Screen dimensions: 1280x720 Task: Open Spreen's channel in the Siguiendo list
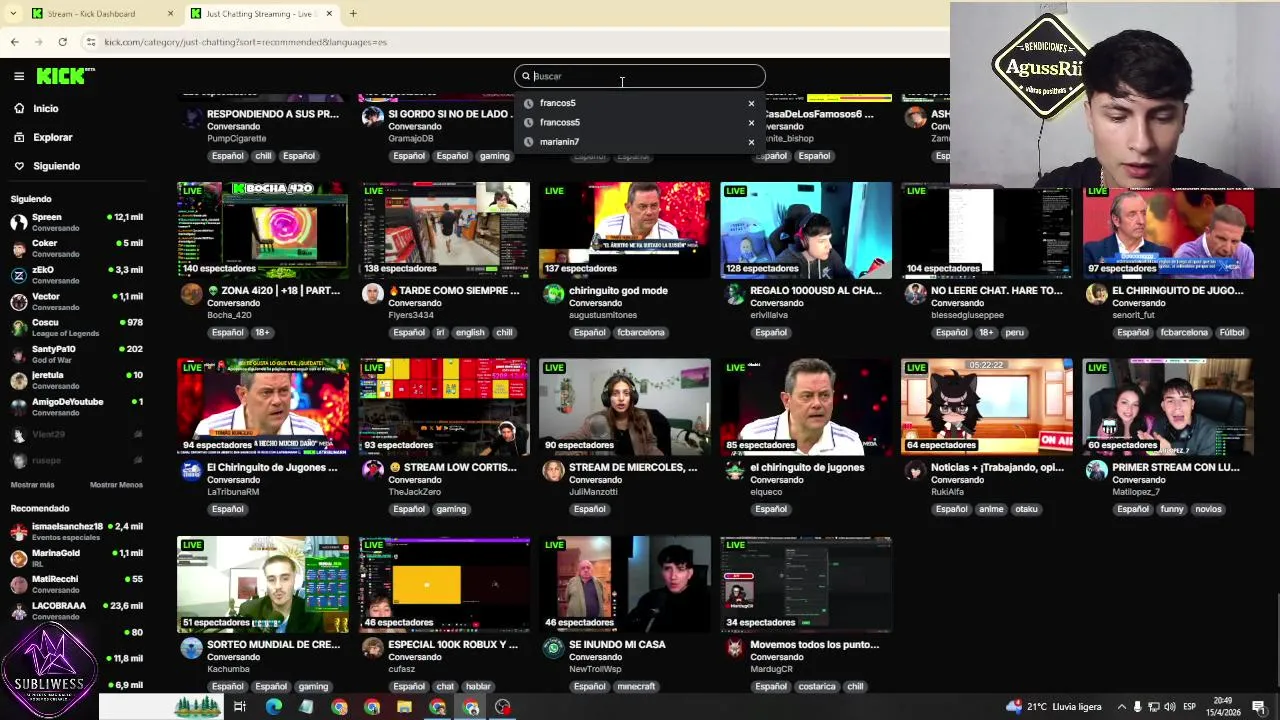pyautogui.click(x=77, y=222)
